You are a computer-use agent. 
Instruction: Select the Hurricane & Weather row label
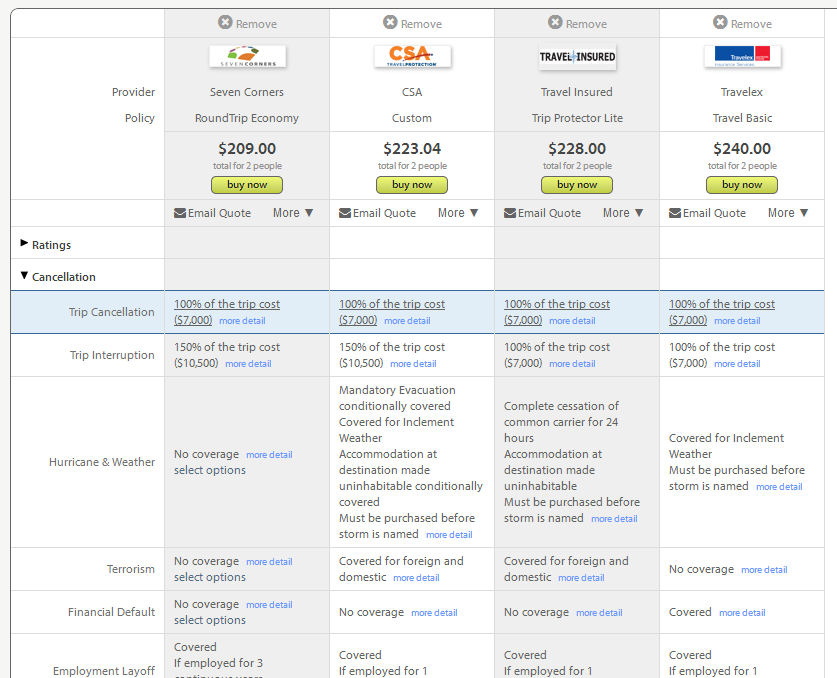point(102,462)
